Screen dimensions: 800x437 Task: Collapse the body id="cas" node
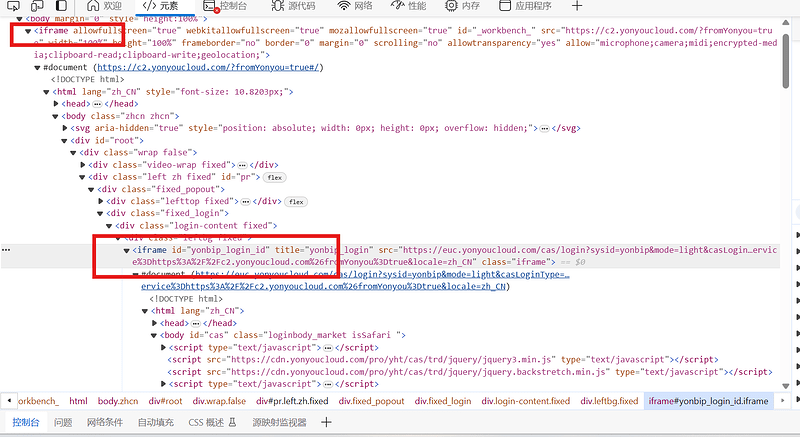tap(154, 336)
